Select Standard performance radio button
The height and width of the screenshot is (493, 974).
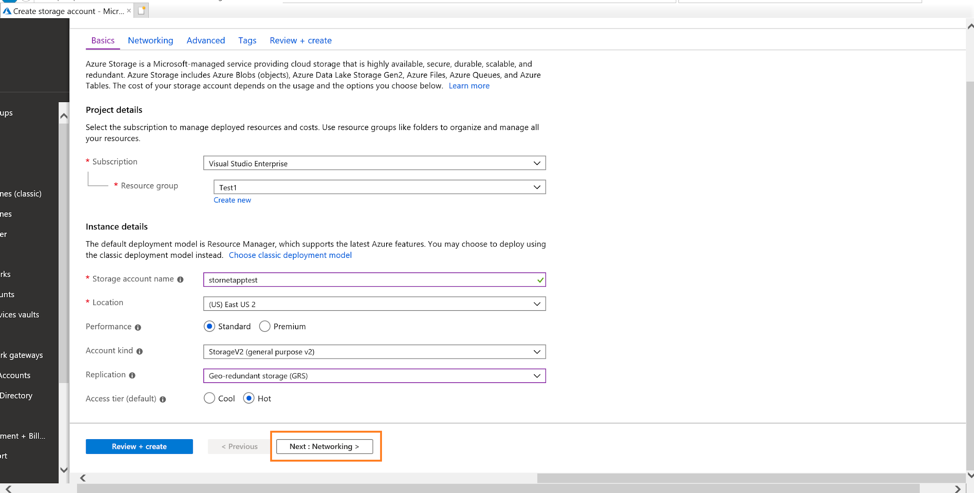pos(210,327)
